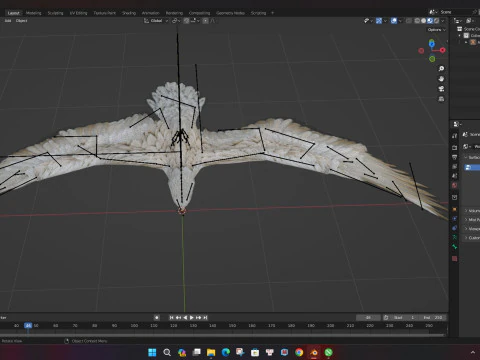This screenshot has width=480, height=360.
Task: Switch perspective/orthographic view grid icon
Action: 441,99
